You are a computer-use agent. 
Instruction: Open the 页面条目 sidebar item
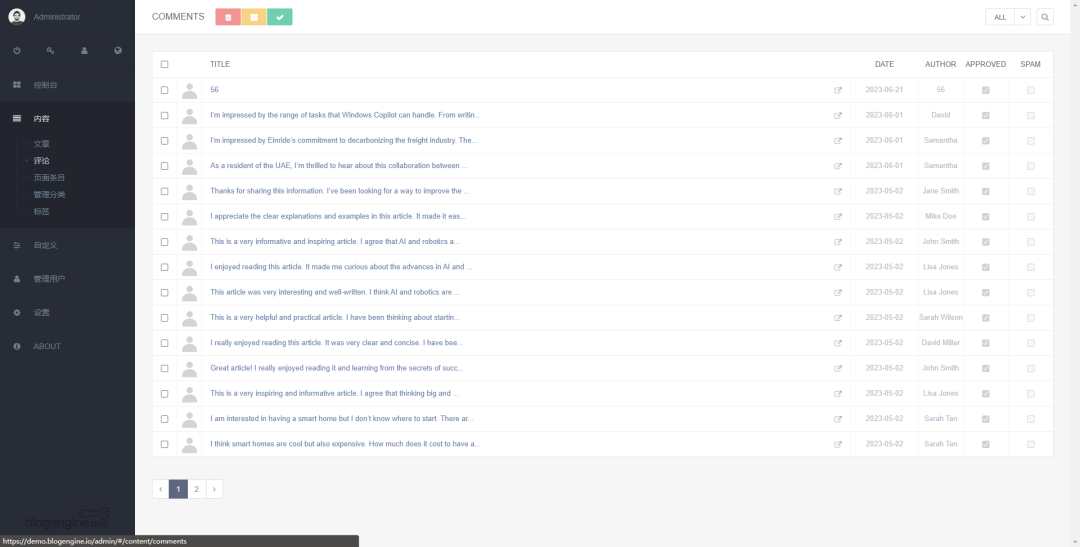pos(49,178)
